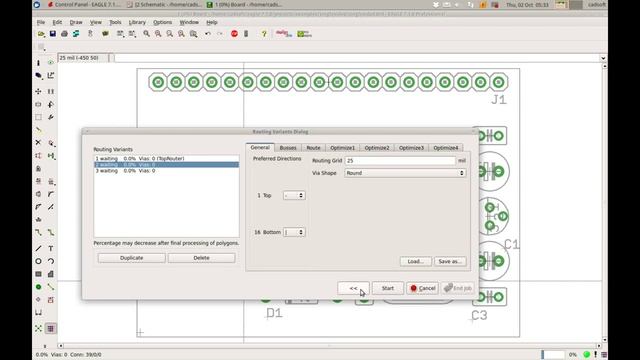Open the Library menu
The image size is (640, 360).
click(x=137, y=22)
